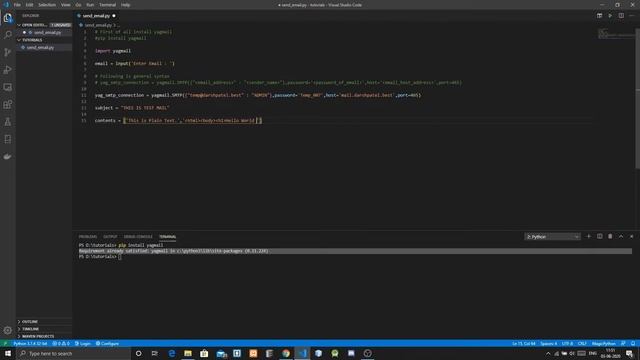
Task: Open the Selection menu
Action: pyautogui.click(x=47, y=5)
